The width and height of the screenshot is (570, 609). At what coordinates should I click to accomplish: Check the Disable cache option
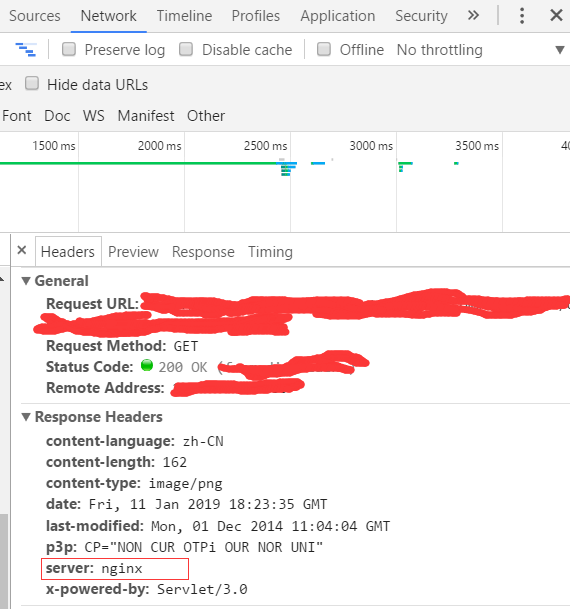(186, 49)
